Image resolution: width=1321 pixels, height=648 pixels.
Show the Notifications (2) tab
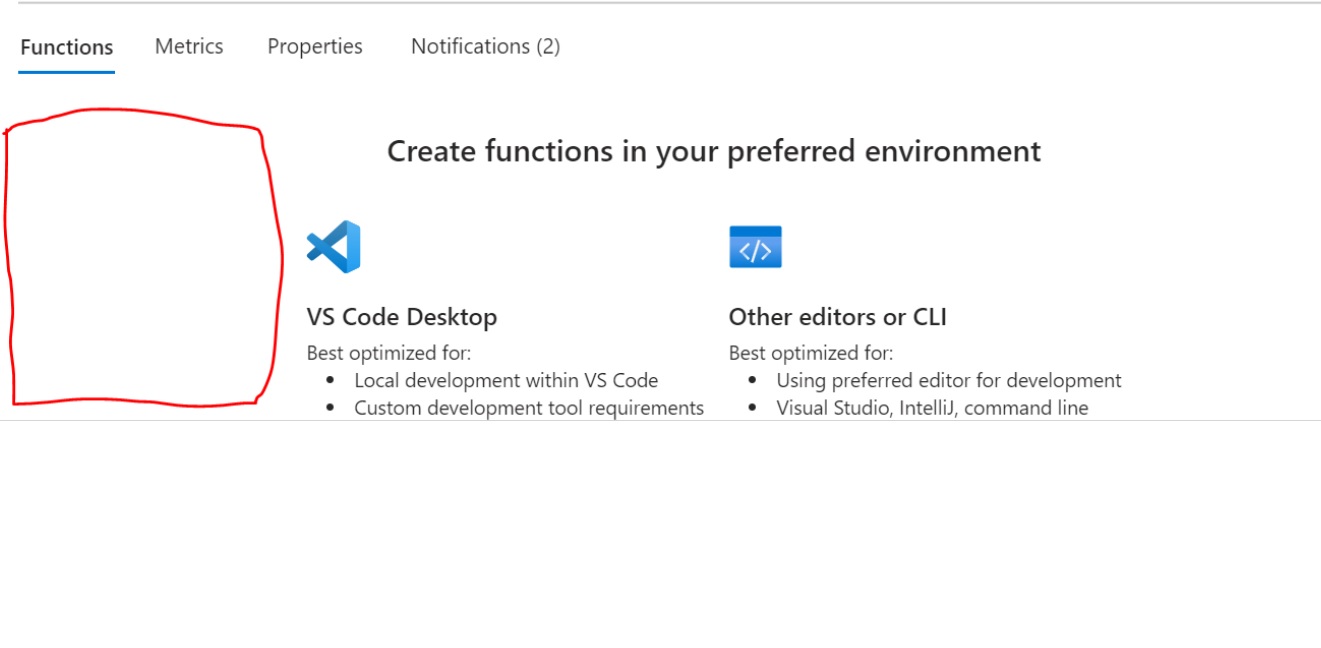coord(485,46)
